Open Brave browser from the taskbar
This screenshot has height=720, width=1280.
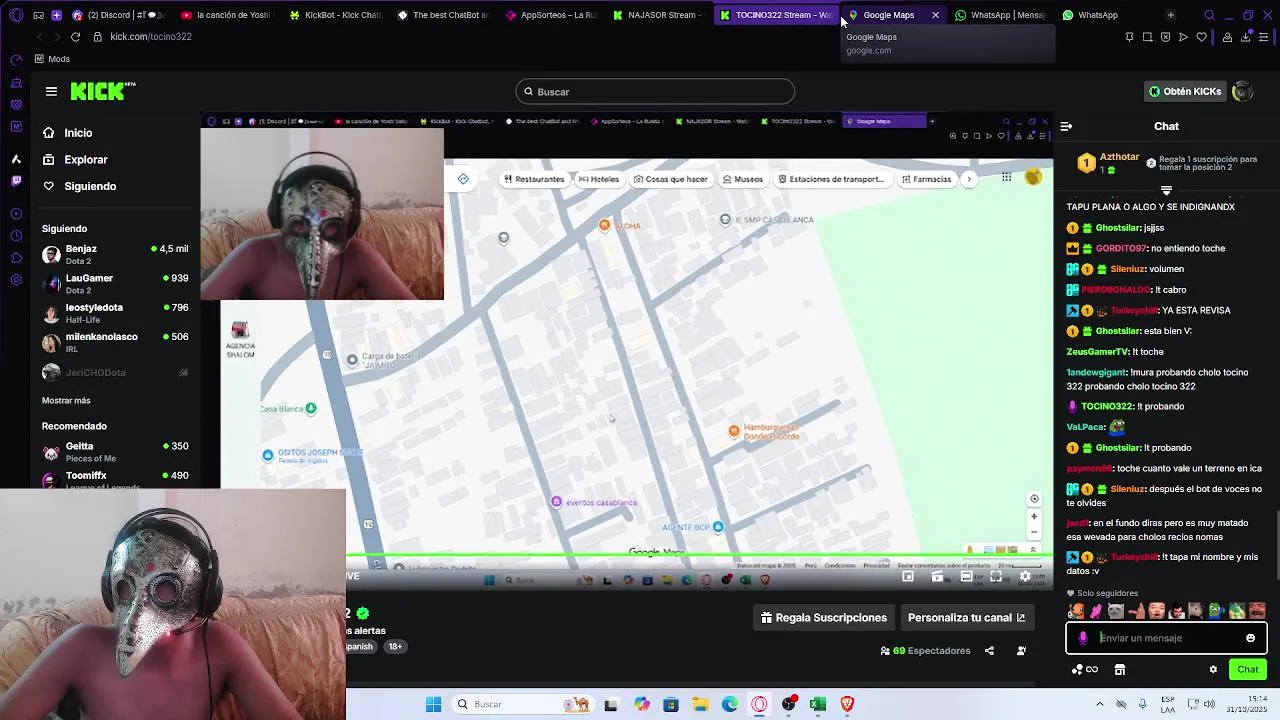coord(847,704)
